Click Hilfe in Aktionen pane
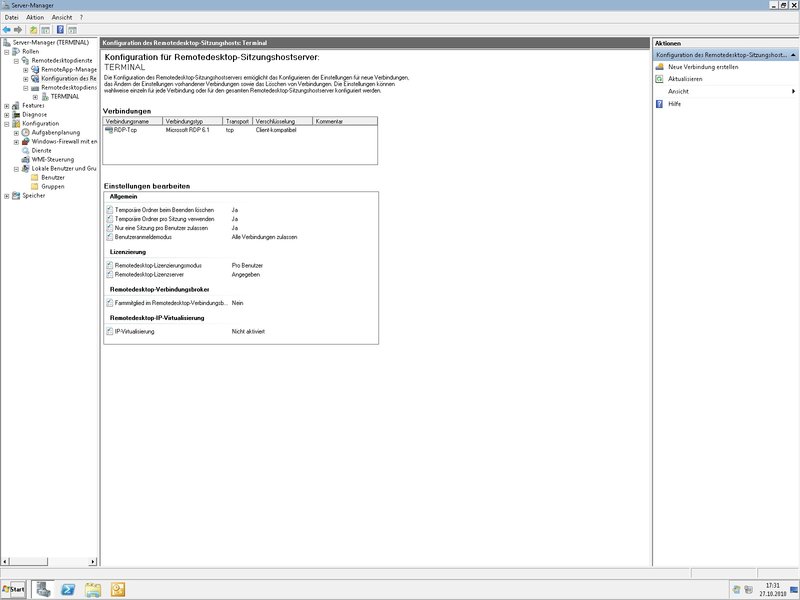Image resolution: width=800 pixels, height=600 pixels. pyautogui.click(x=674, y=104)
